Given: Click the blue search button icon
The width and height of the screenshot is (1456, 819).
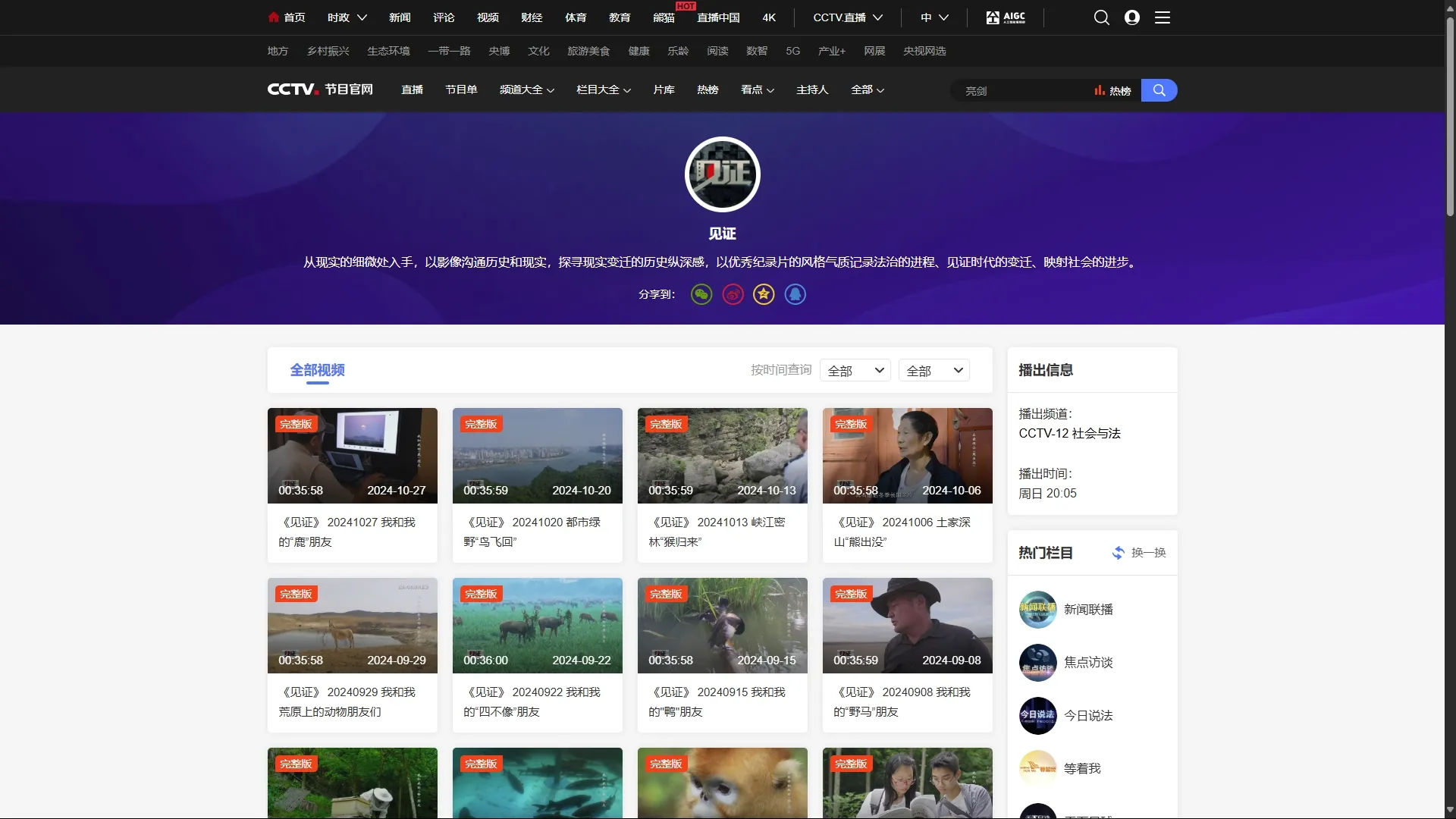Looking at the screenshot, I should click(x=1159, y=90).
